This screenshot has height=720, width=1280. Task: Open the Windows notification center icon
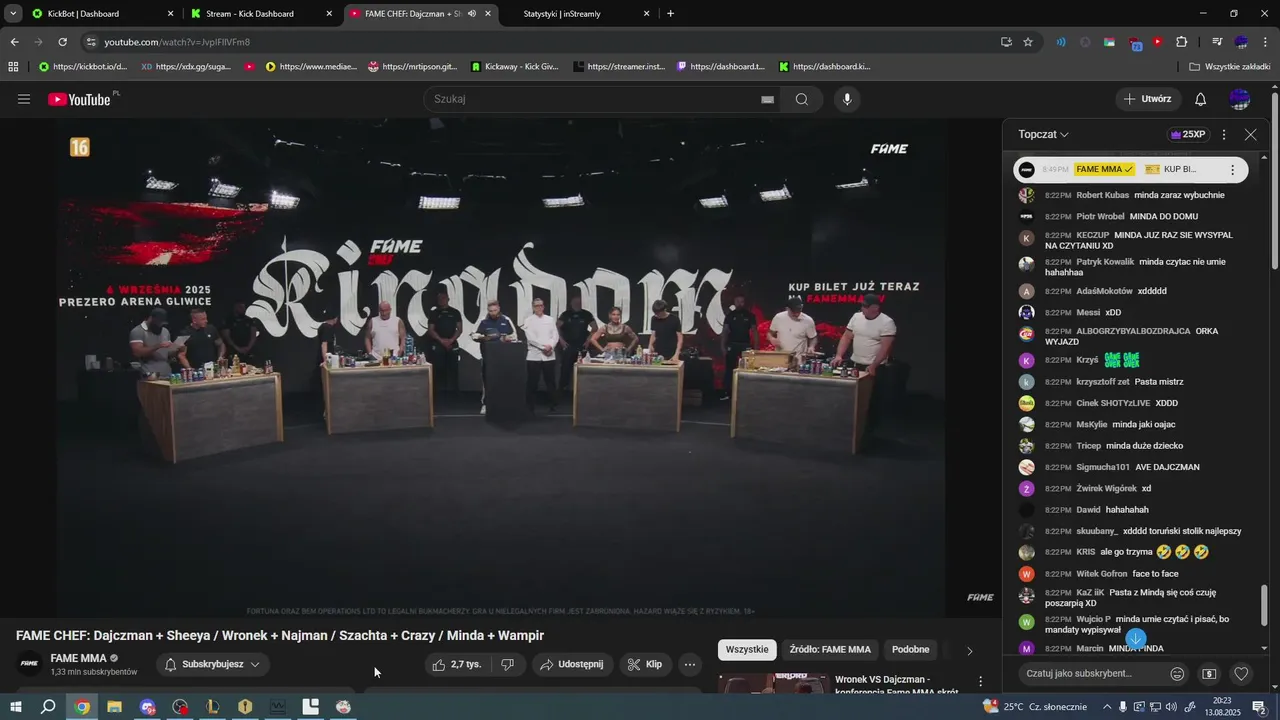click(x=1260, y=707)
